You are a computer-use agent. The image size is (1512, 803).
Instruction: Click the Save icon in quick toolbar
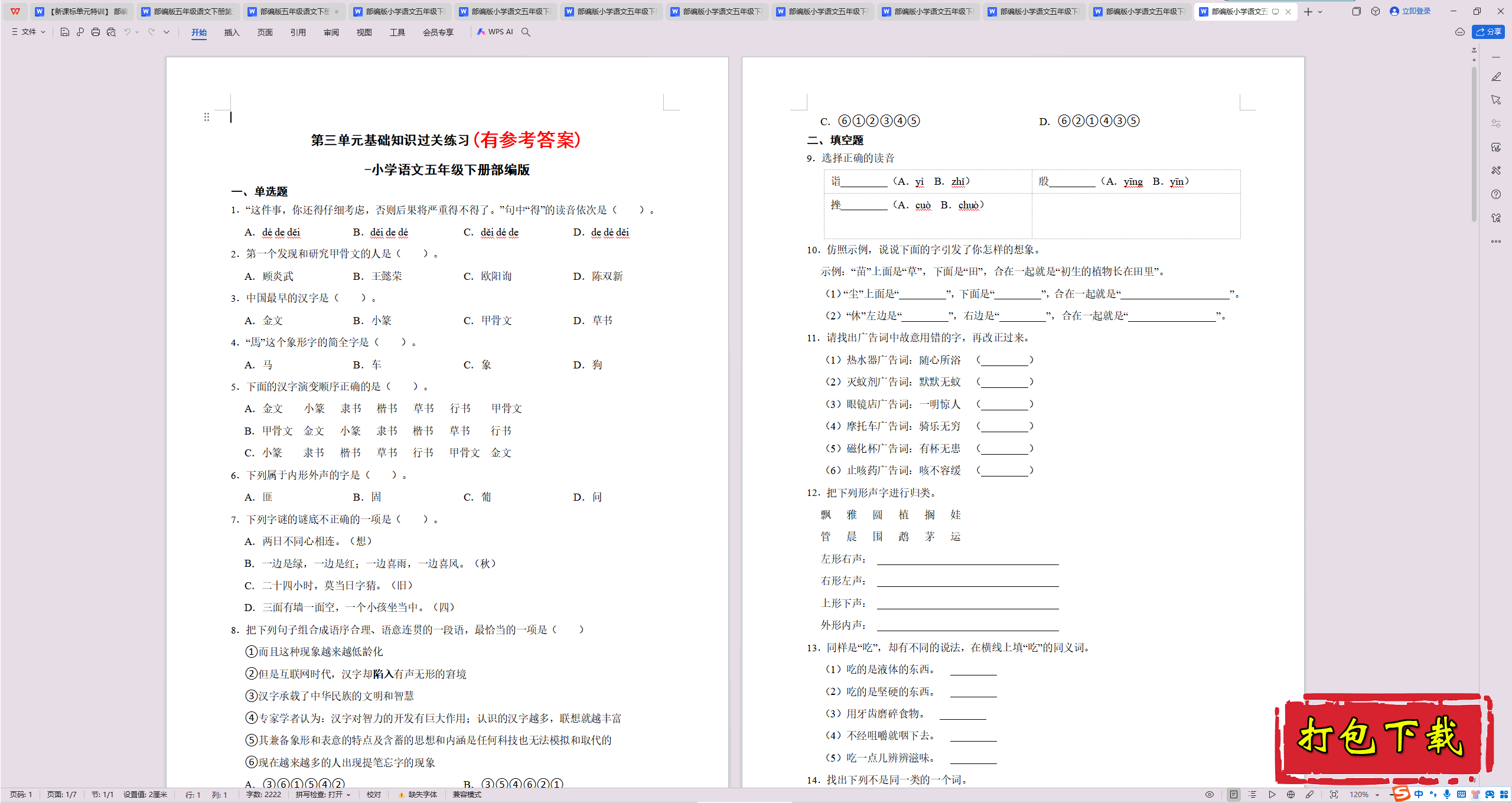pyautogui.click(x=65, y=32)
